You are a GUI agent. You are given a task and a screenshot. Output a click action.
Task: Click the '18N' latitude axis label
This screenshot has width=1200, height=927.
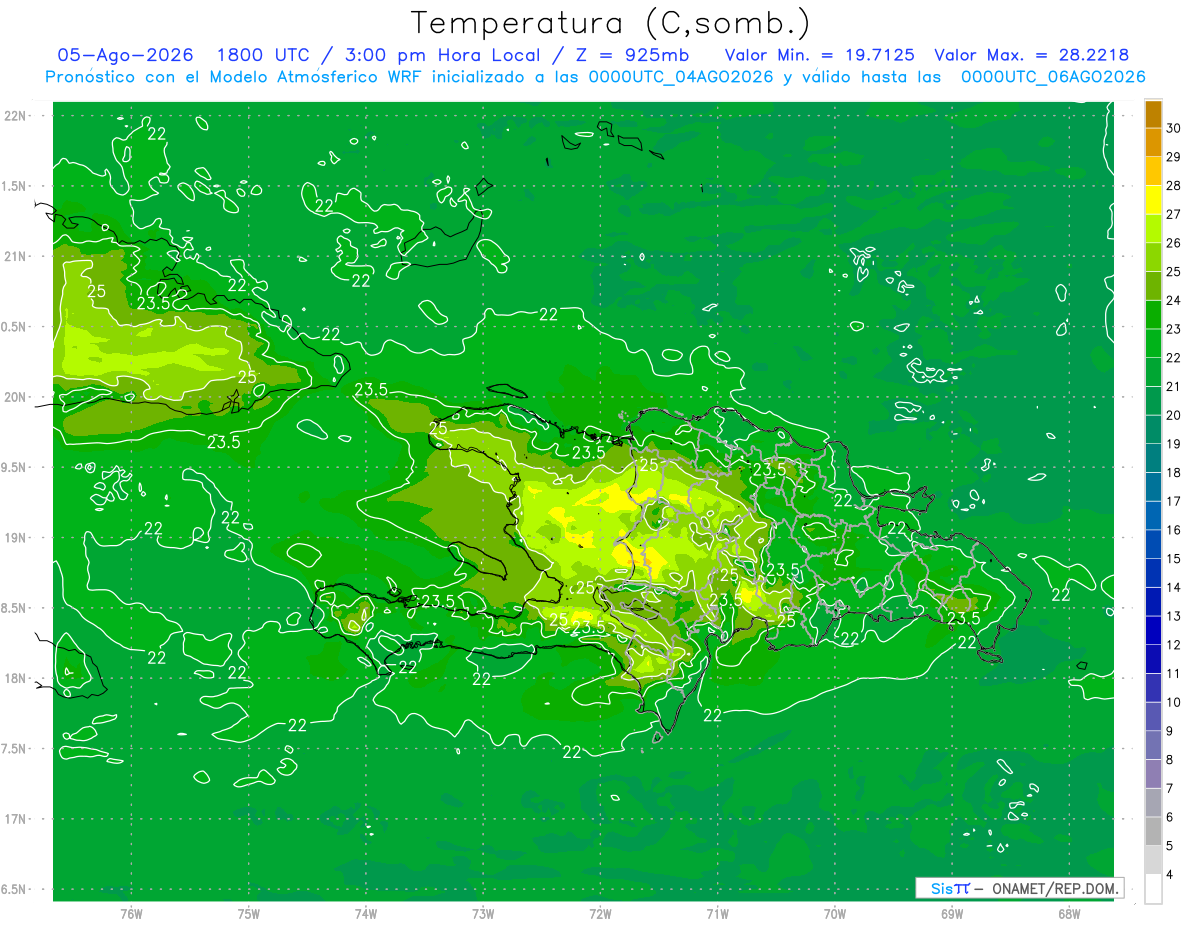tap(16, 678)
